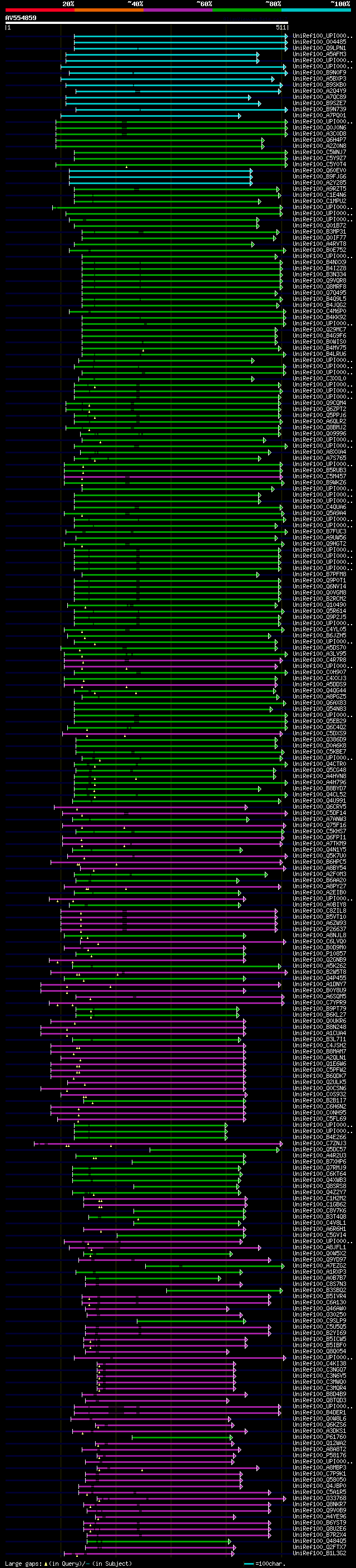Select the UniRef100_B3MP31 label
Screen dimensions: 356x1568
tap(319, 231)
